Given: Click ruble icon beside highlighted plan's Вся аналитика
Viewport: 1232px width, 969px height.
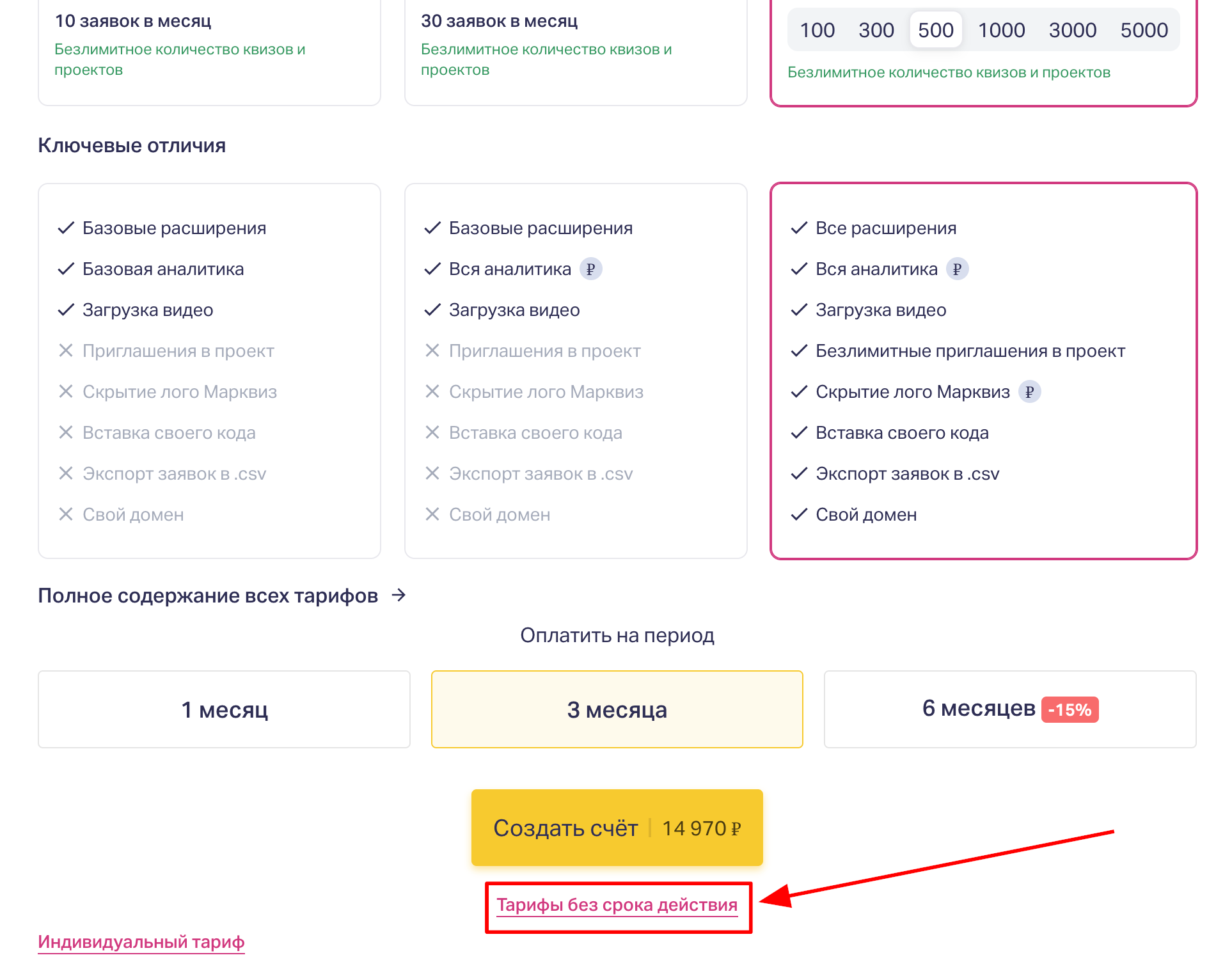Looking at the screenshot, I should point(957,269).
